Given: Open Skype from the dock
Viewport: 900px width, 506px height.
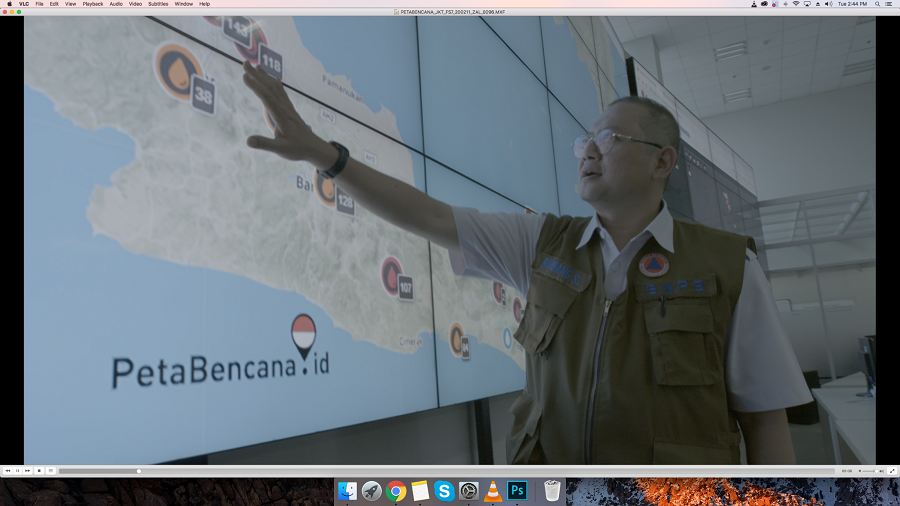Looking at the screenshot, I should (444, 491).
